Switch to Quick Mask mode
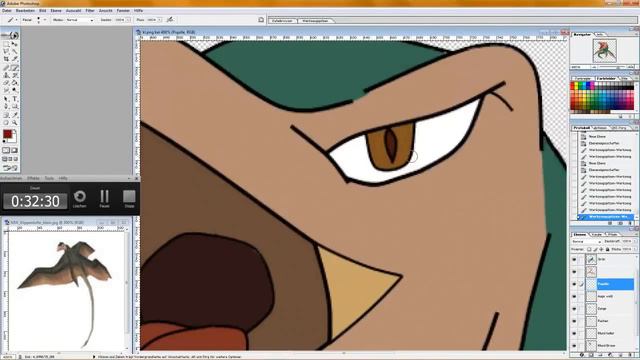 15,150
